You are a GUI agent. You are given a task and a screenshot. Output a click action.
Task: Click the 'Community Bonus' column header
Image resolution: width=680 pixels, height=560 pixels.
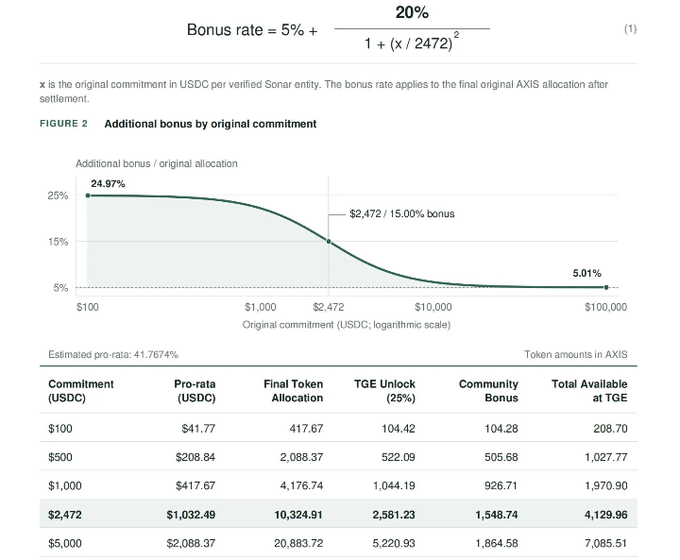pyautogui.click(x=489, y=391)
